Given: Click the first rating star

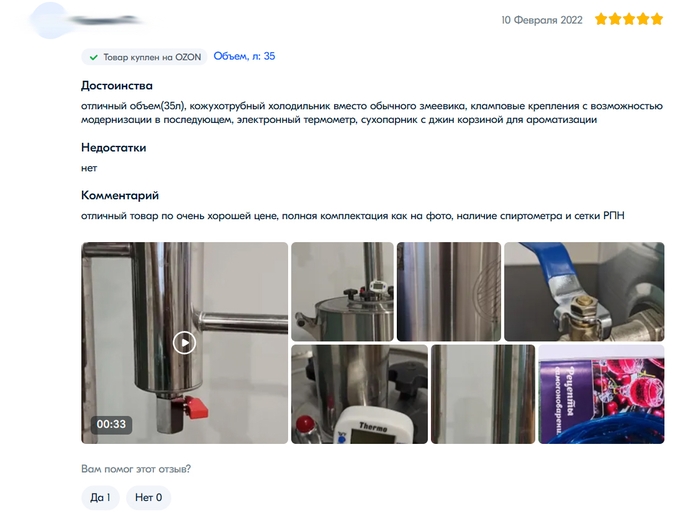Looking at the screenshot, I should pos(601,19).
